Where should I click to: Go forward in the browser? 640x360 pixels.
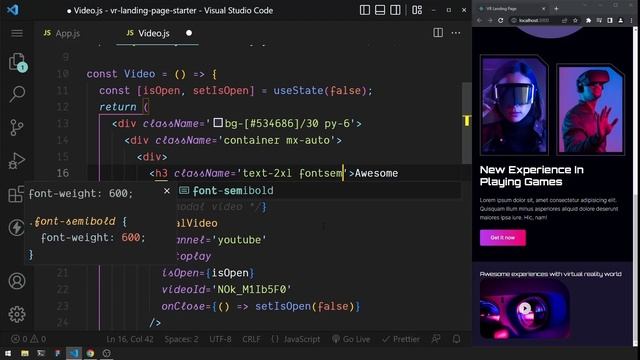(x=490, y=20)
